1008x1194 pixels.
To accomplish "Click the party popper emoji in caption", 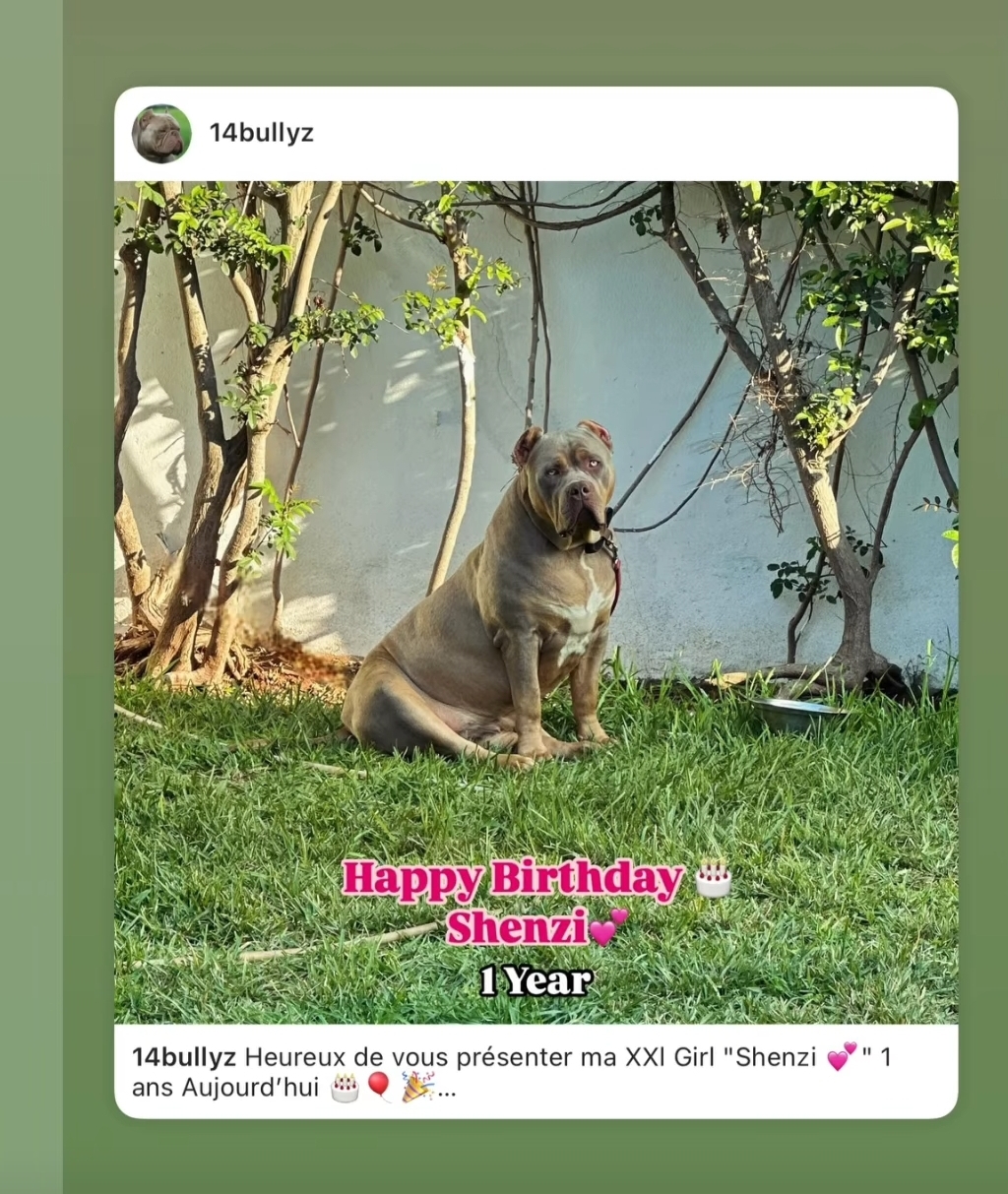I will pos(417,1087).
